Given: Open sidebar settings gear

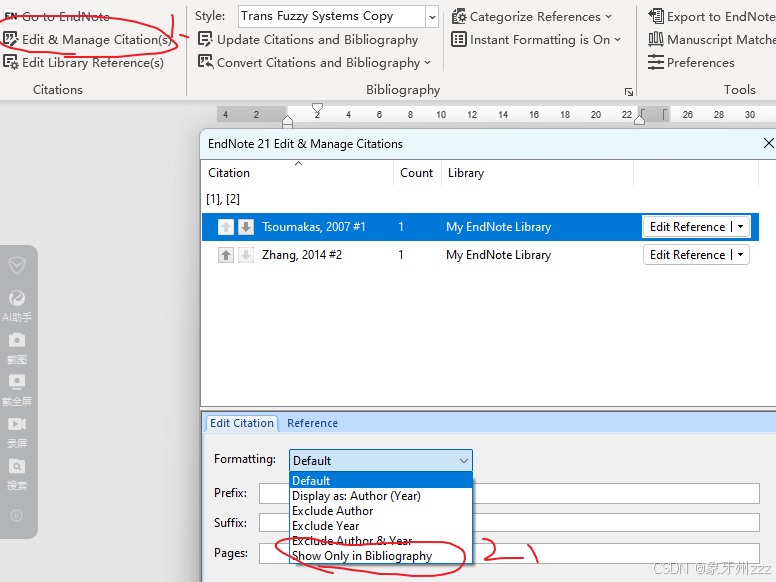Looking at the screenshot, I should click(x=16, y=516).
